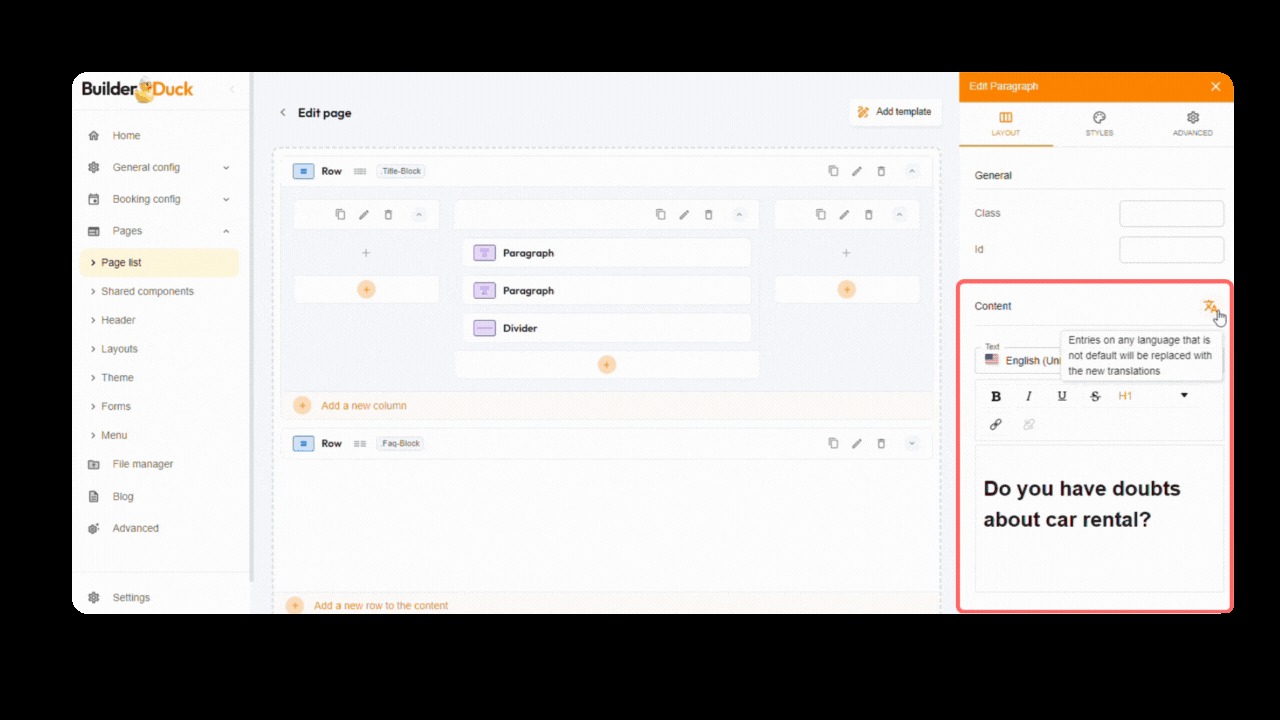Collapse the Title-Block row
The width and height of the screenshot is (1280, 720).
[x=911, y=171]
